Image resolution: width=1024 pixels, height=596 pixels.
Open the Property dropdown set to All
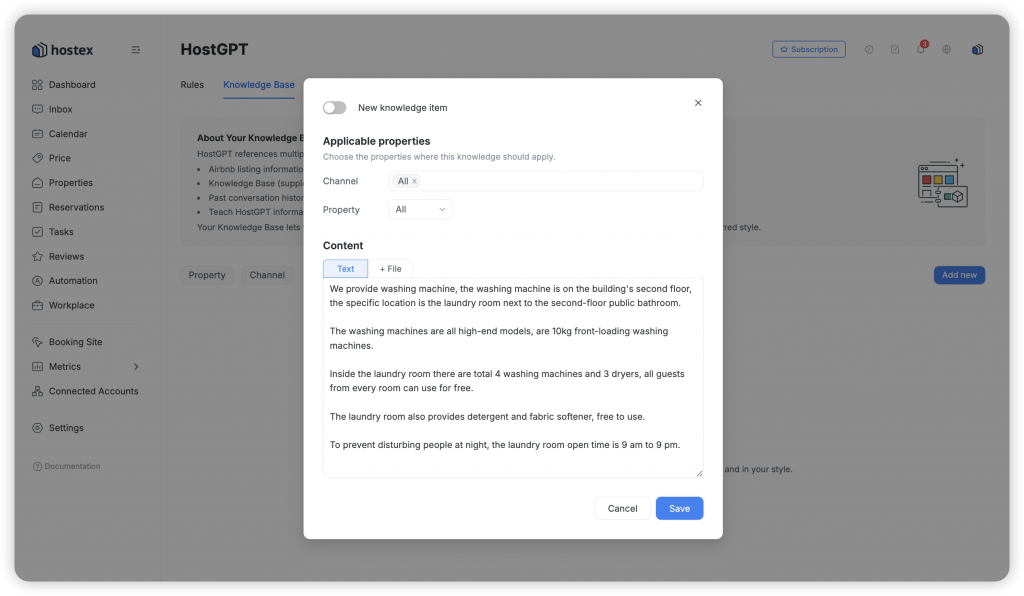click(x=420, y=210)
